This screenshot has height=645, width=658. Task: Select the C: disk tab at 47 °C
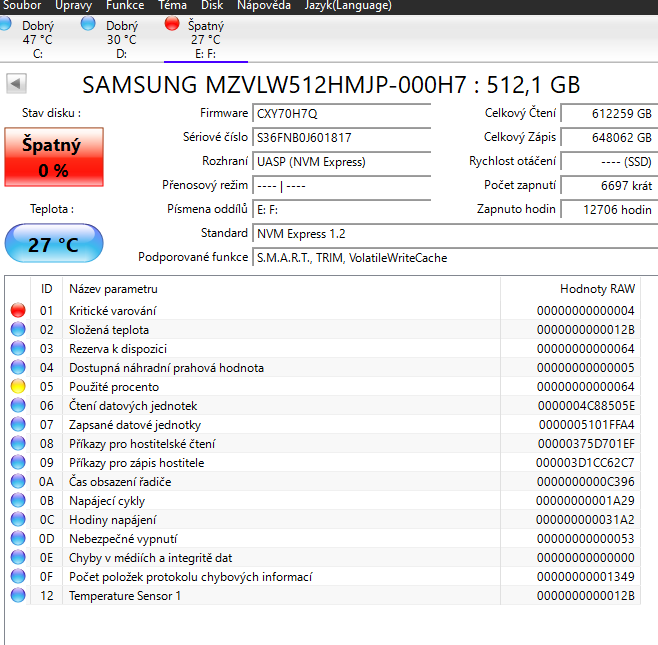click(x=38, y=39)
